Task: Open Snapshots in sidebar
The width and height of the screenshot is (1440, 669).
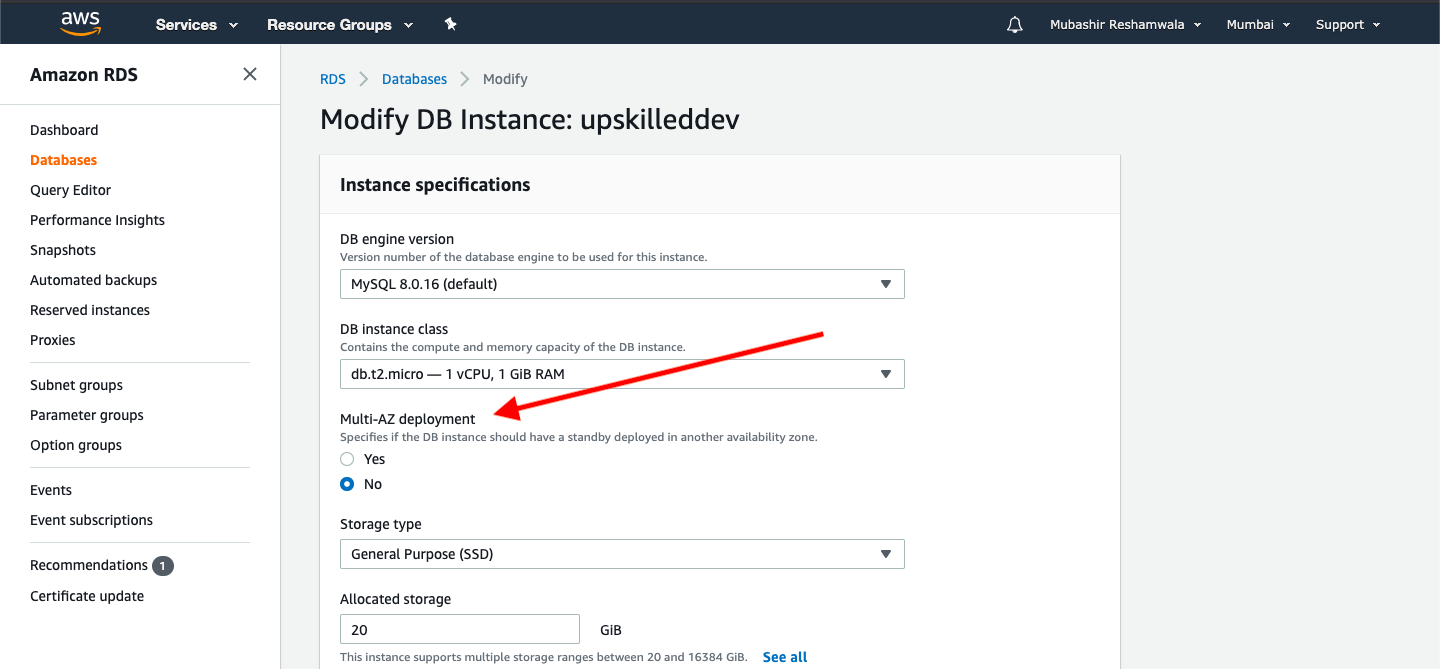Action: click(63, 250)
